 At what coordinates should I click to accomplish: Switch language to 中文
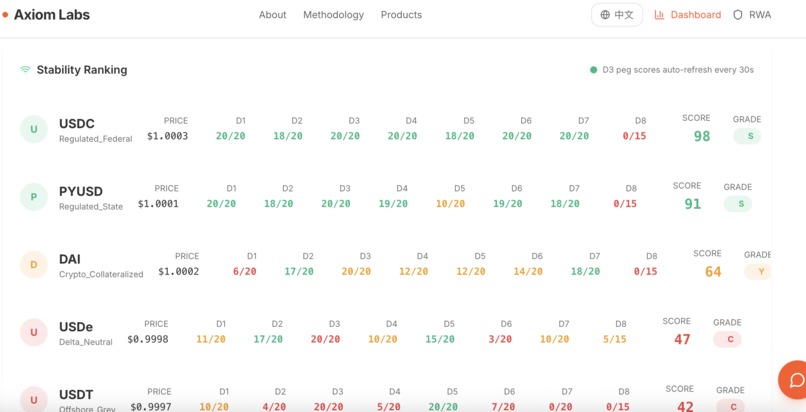coord(617,15)
